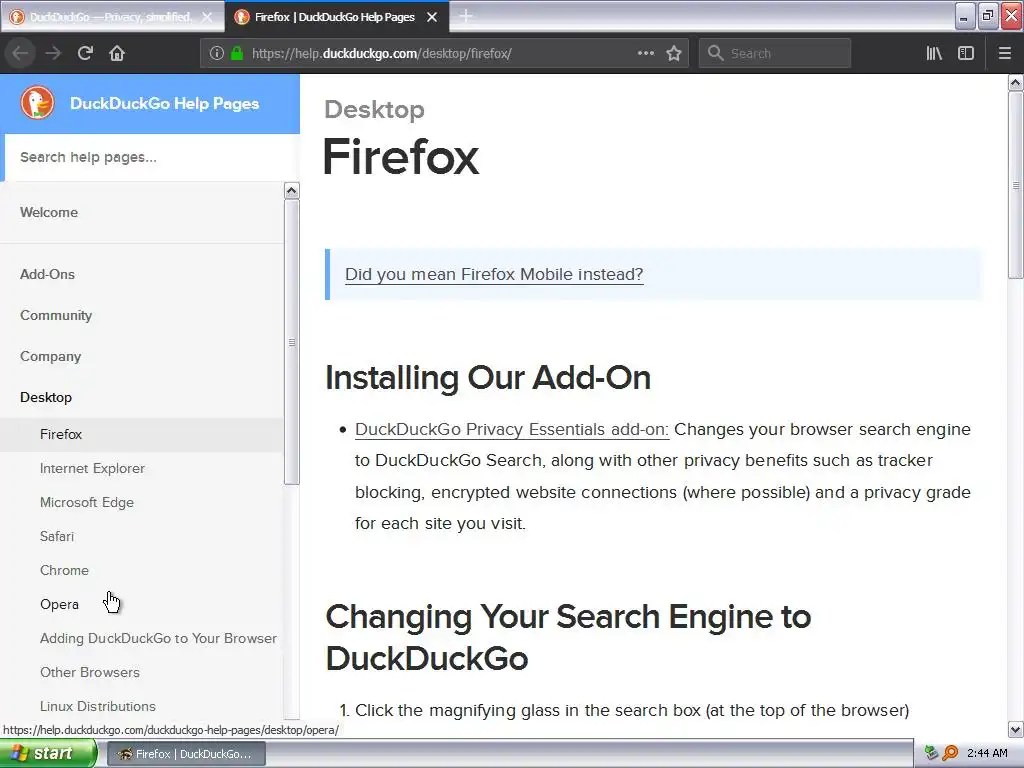Close the DuckDuckGo Privacy simplified tab
Viewport: 1024px width, 768px height.
pos(207,17)
